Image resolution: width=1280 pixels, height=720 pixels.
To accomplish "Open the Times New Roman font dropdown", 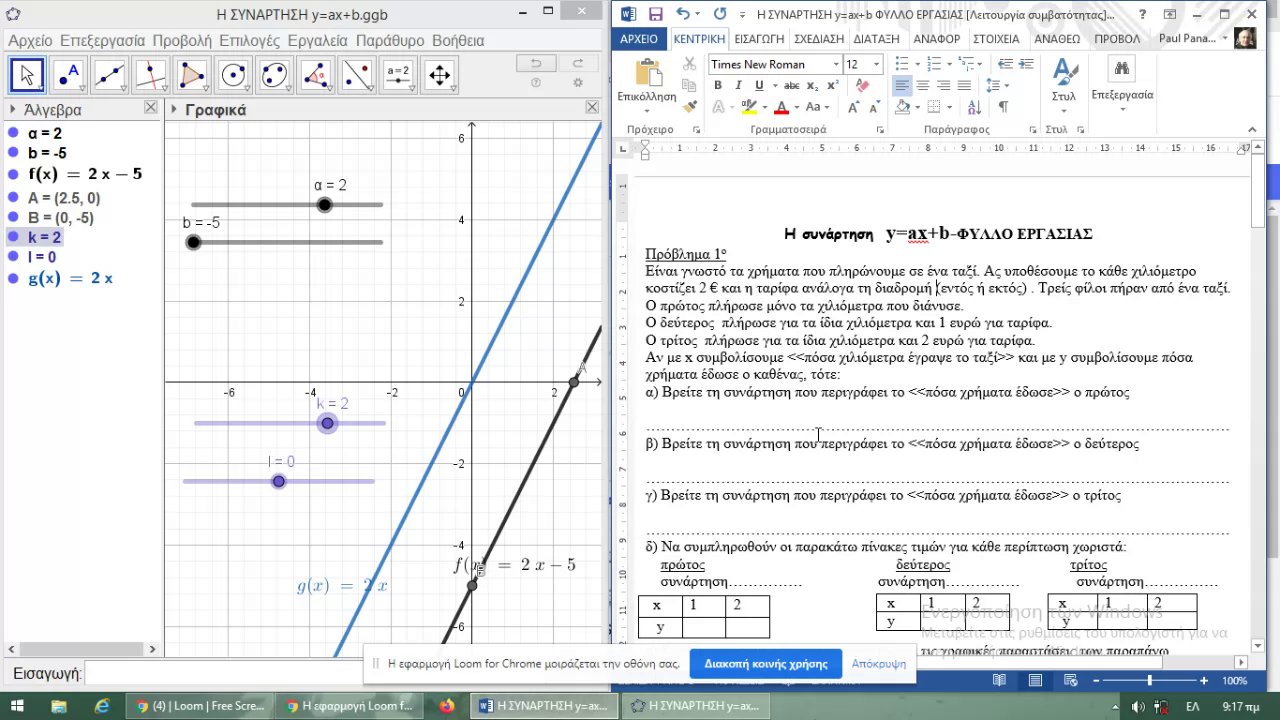I will click(836, 64).
